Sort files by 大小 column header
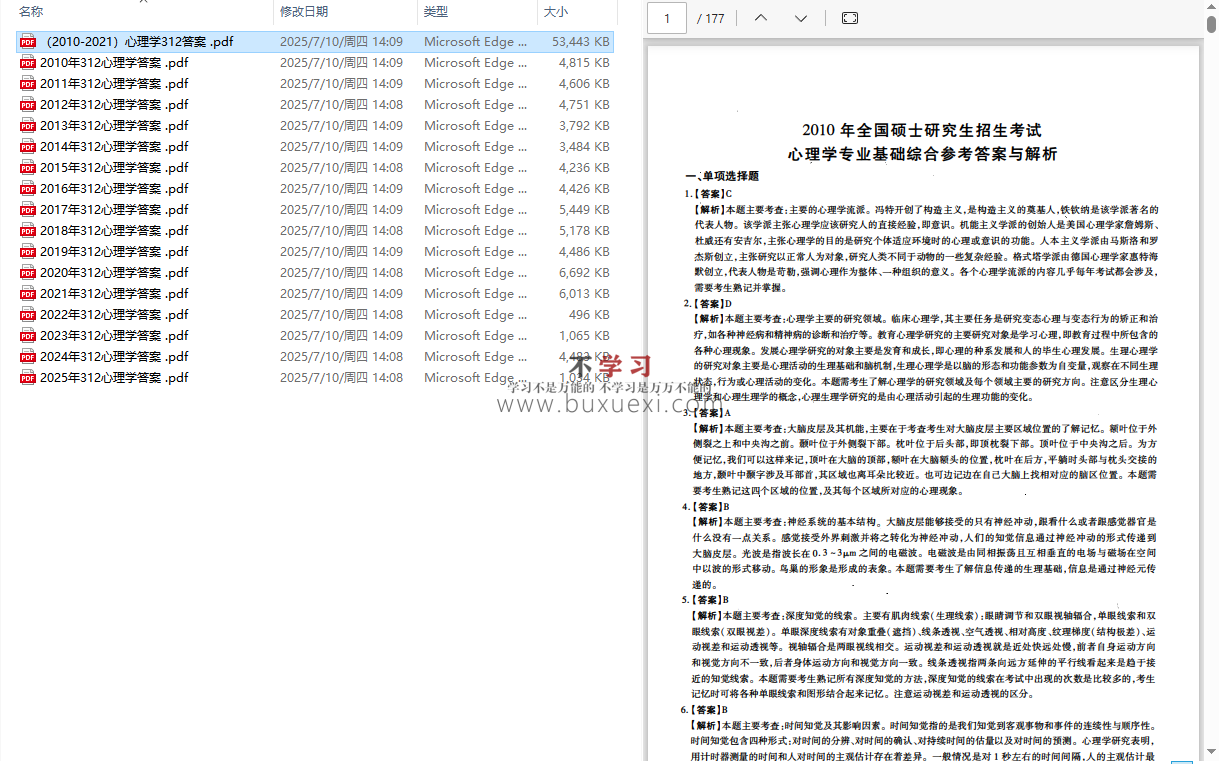Viewport: 1220px width, 764px height. coord(556,11)
